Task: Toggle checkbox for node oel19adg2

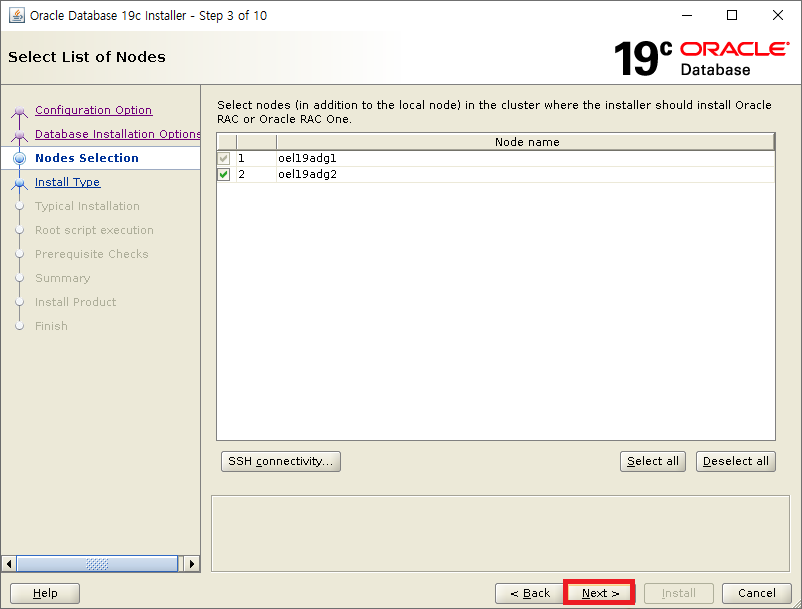Action: pos(224,174)
